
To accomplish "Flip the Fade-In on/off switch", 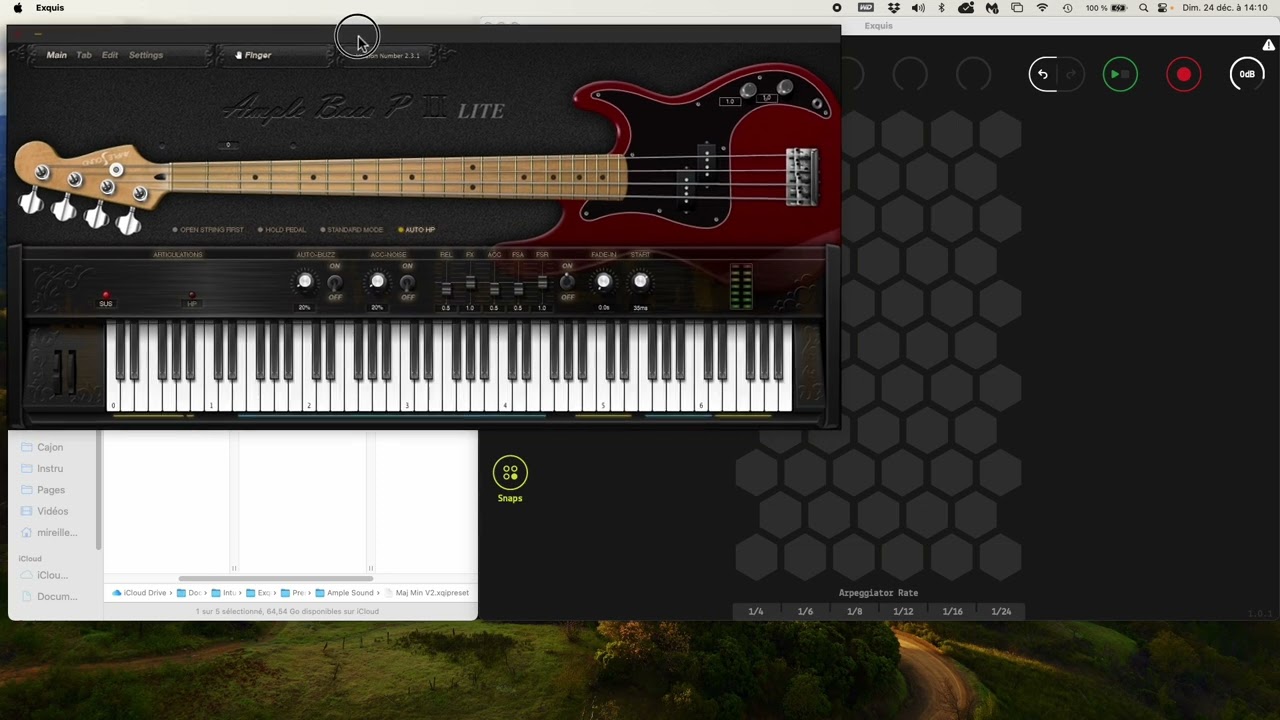I will point(567,282).
